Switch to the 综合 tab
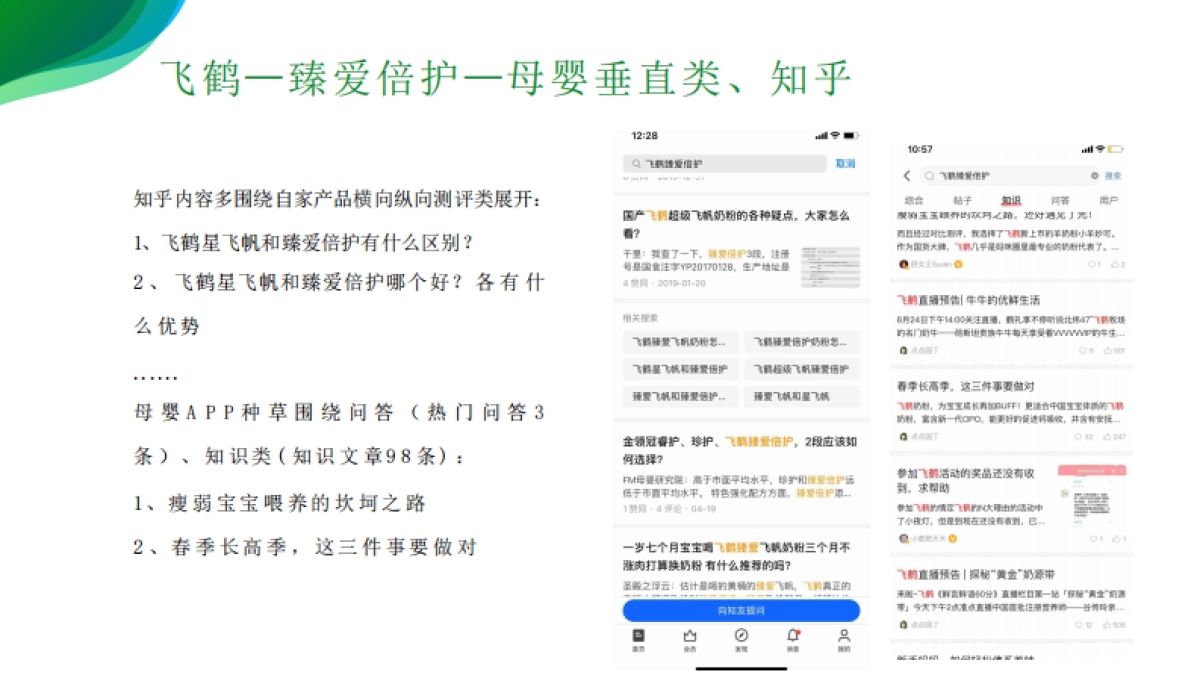The image size is (1200, 675). pos(914,200)
